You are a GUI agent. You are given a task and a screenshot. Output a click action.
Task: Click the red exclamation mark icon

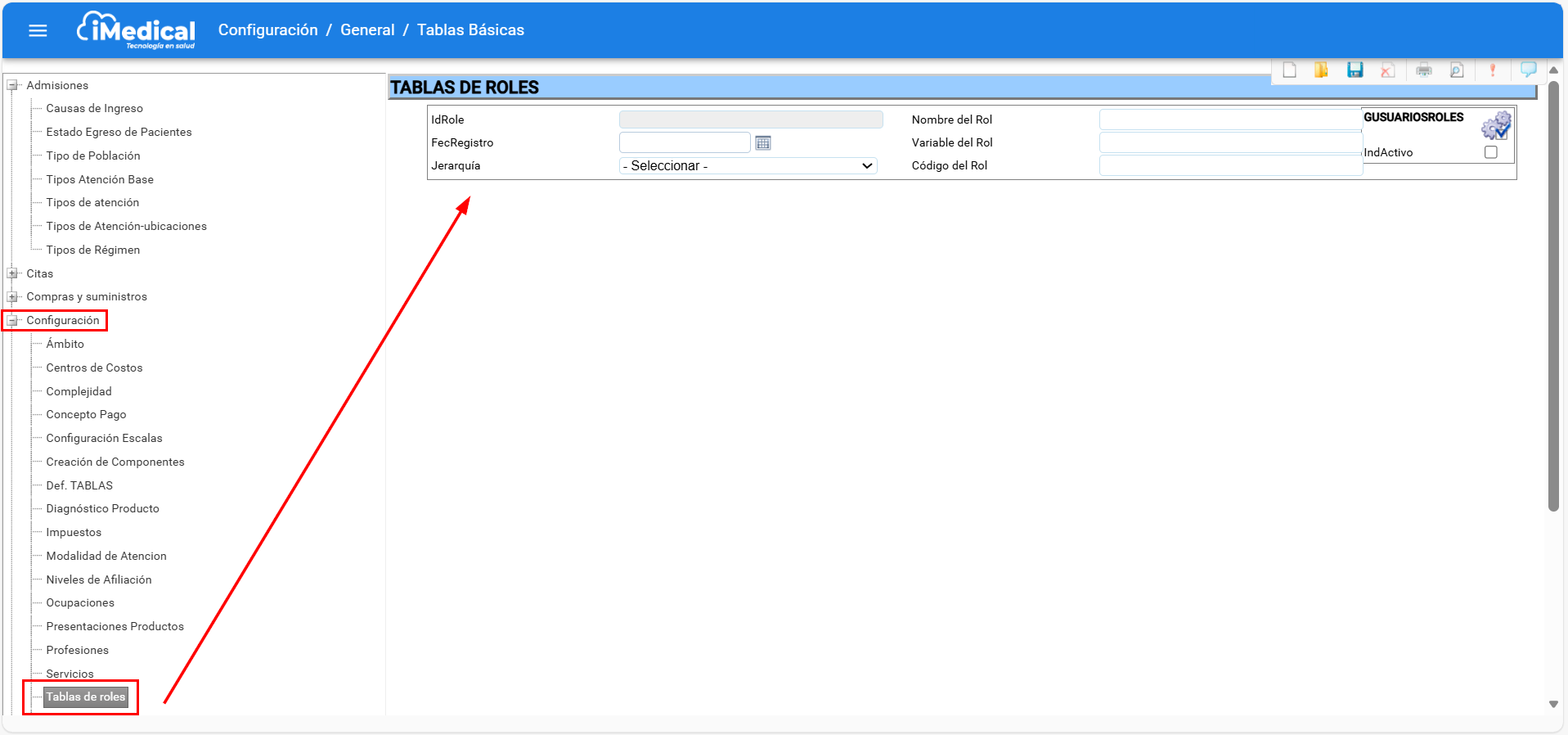click(1493, 70)
